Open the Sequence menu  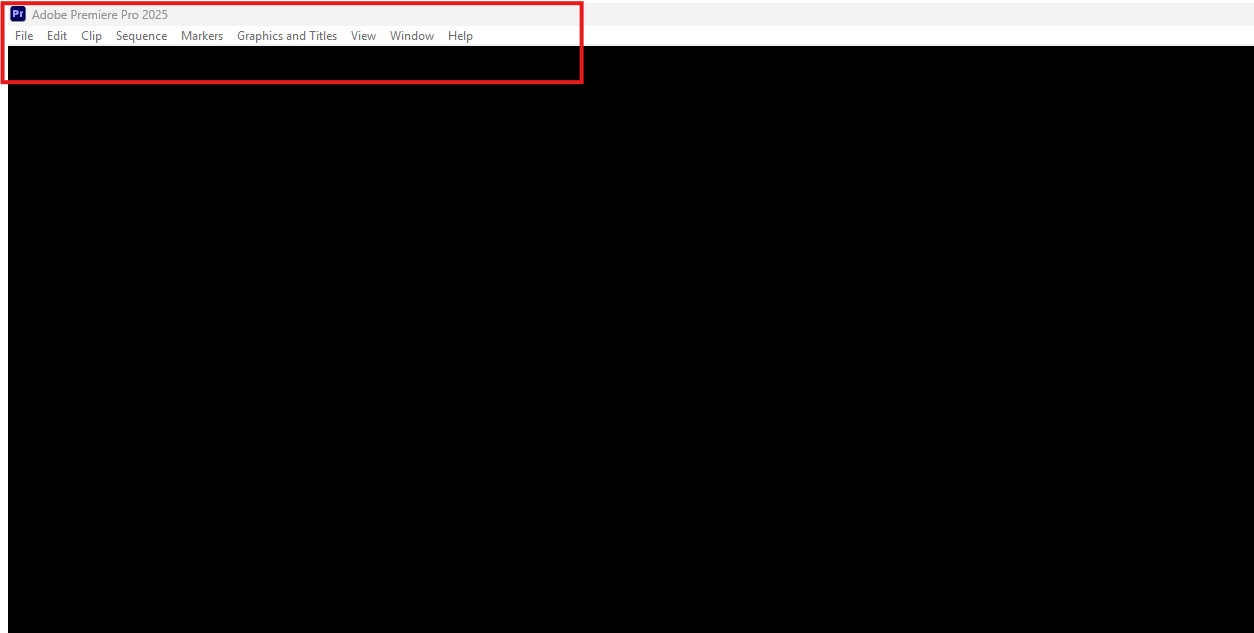coord(141,36)
